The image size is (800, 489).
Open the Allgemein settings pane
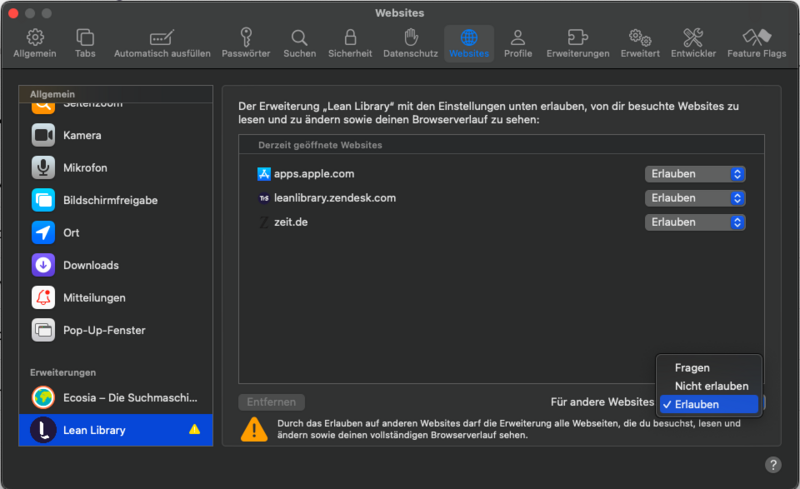(35, 43)
